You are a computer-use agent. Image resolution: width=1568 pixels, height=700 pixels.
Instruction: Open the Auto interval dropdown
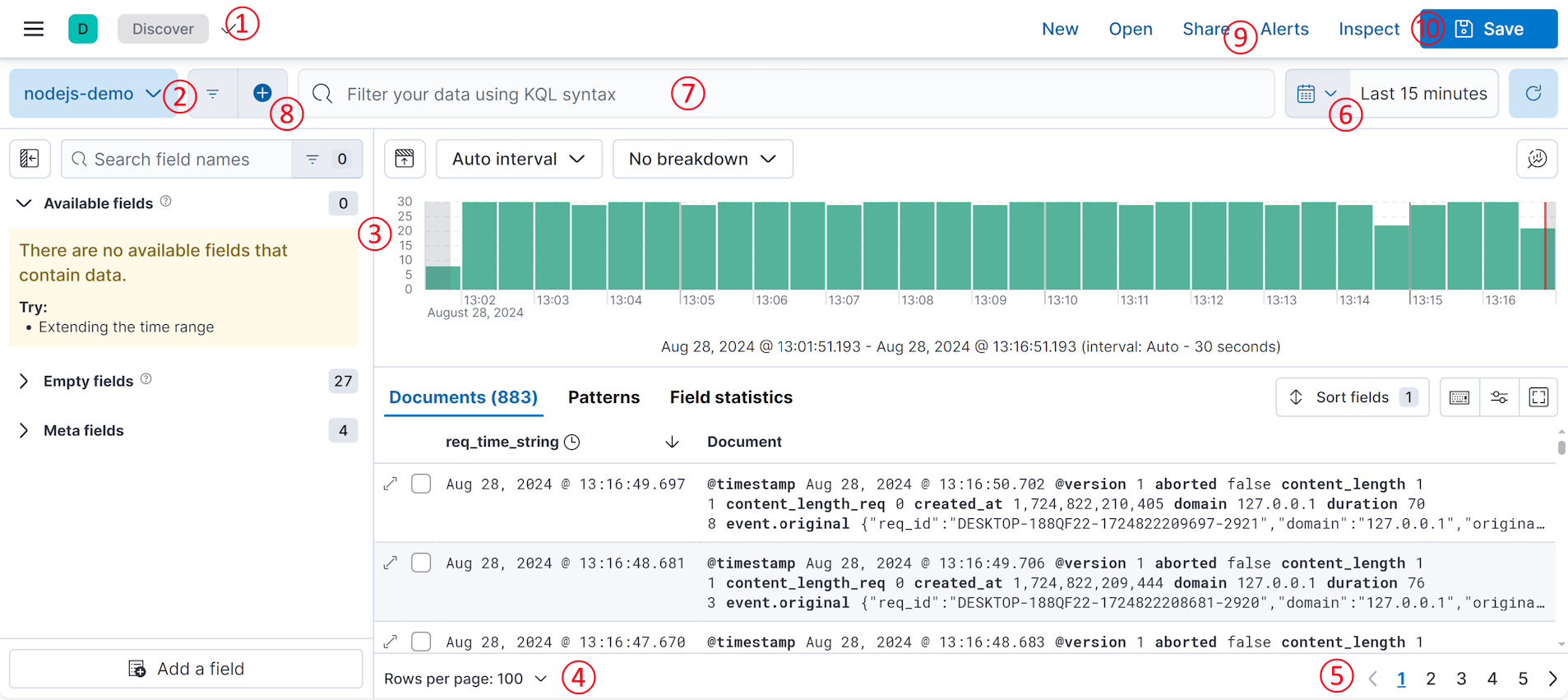(518, 159)
